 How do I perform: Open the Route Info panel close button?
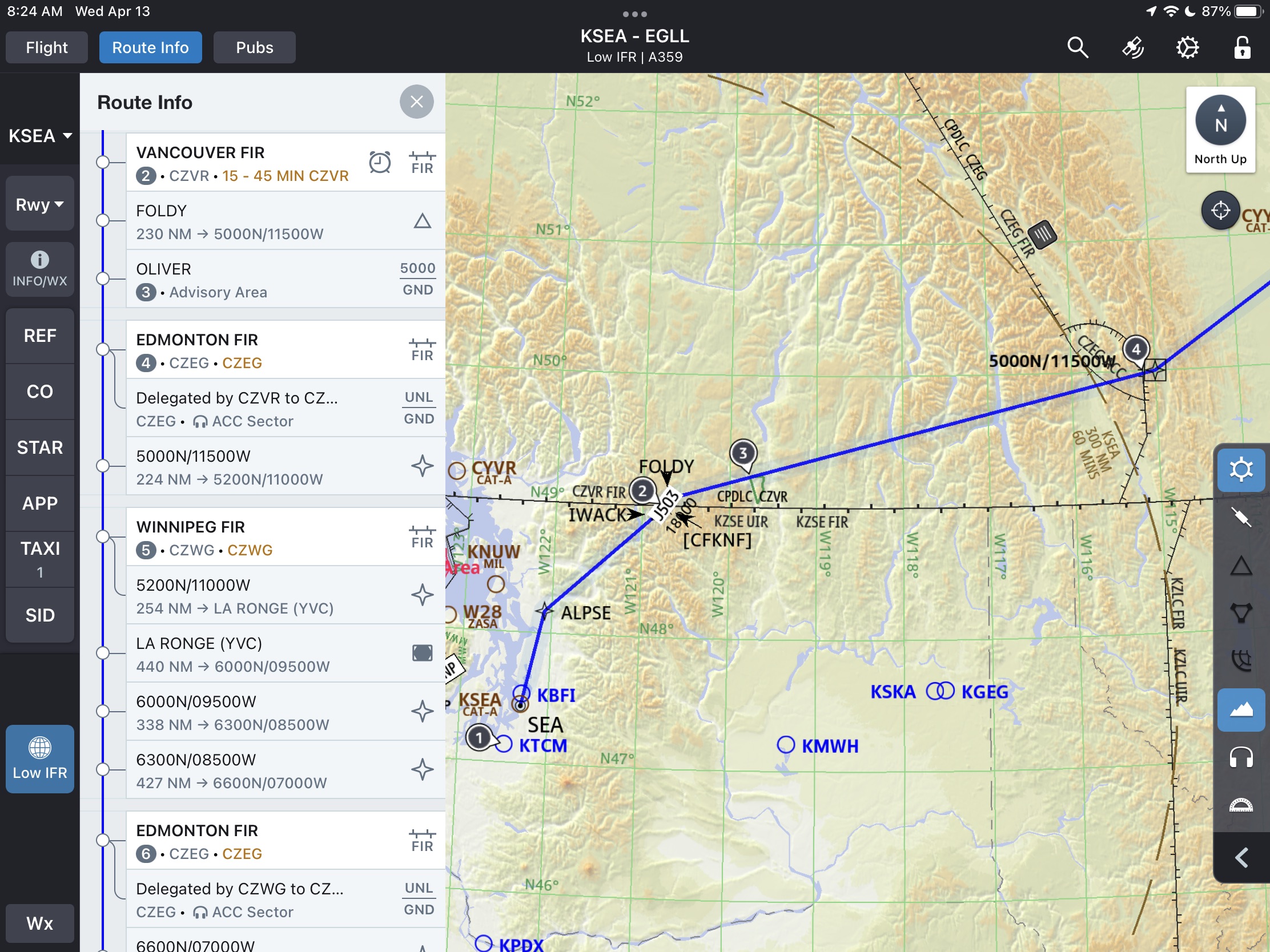[x=417, y=102]
